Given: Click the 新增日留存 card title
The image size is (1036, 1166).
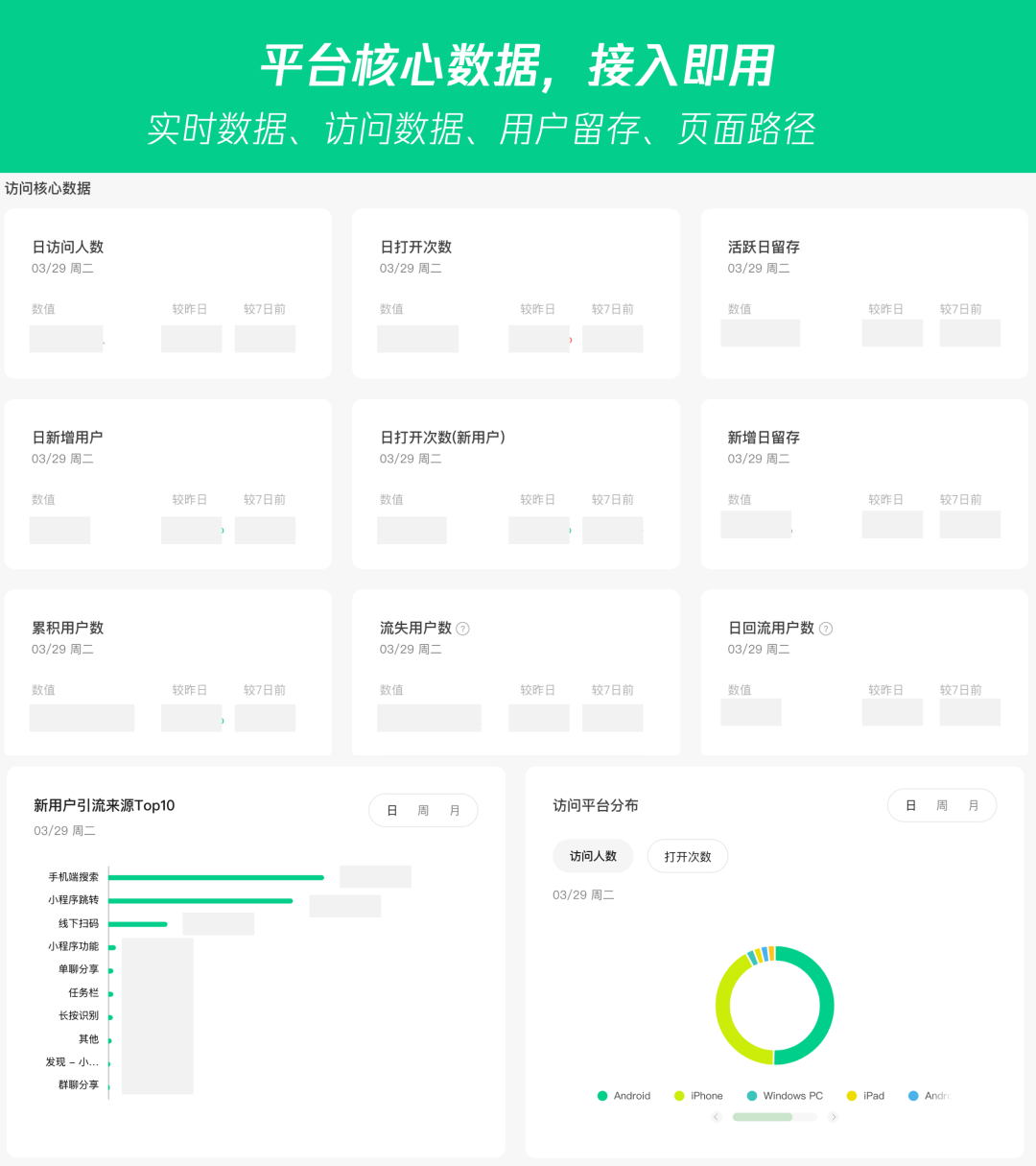Looking at the screenshot, I should click(764, 437).
